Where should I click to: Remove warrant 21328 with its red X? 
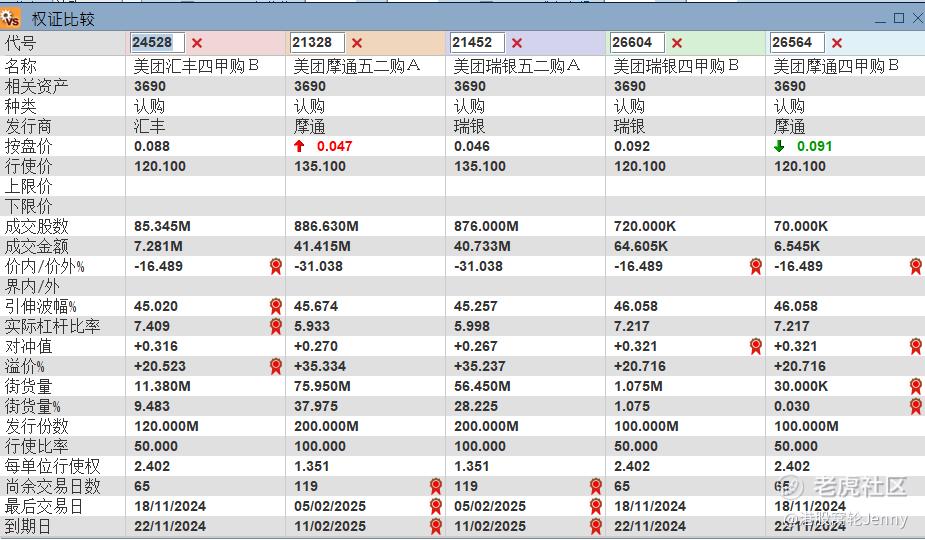[x=357, y=43]
